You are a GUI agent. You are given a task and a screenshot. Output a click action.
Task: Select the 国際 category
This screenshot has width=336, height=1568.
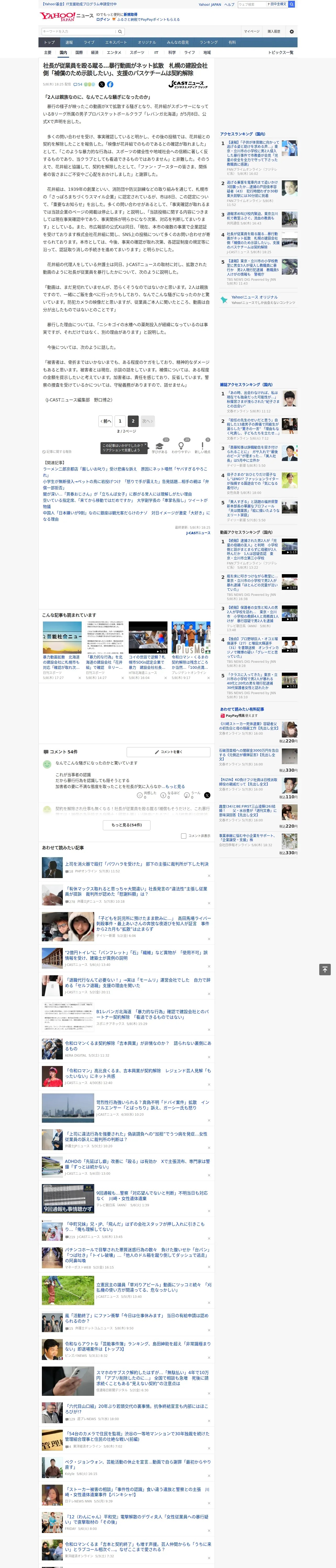(79, 52)
